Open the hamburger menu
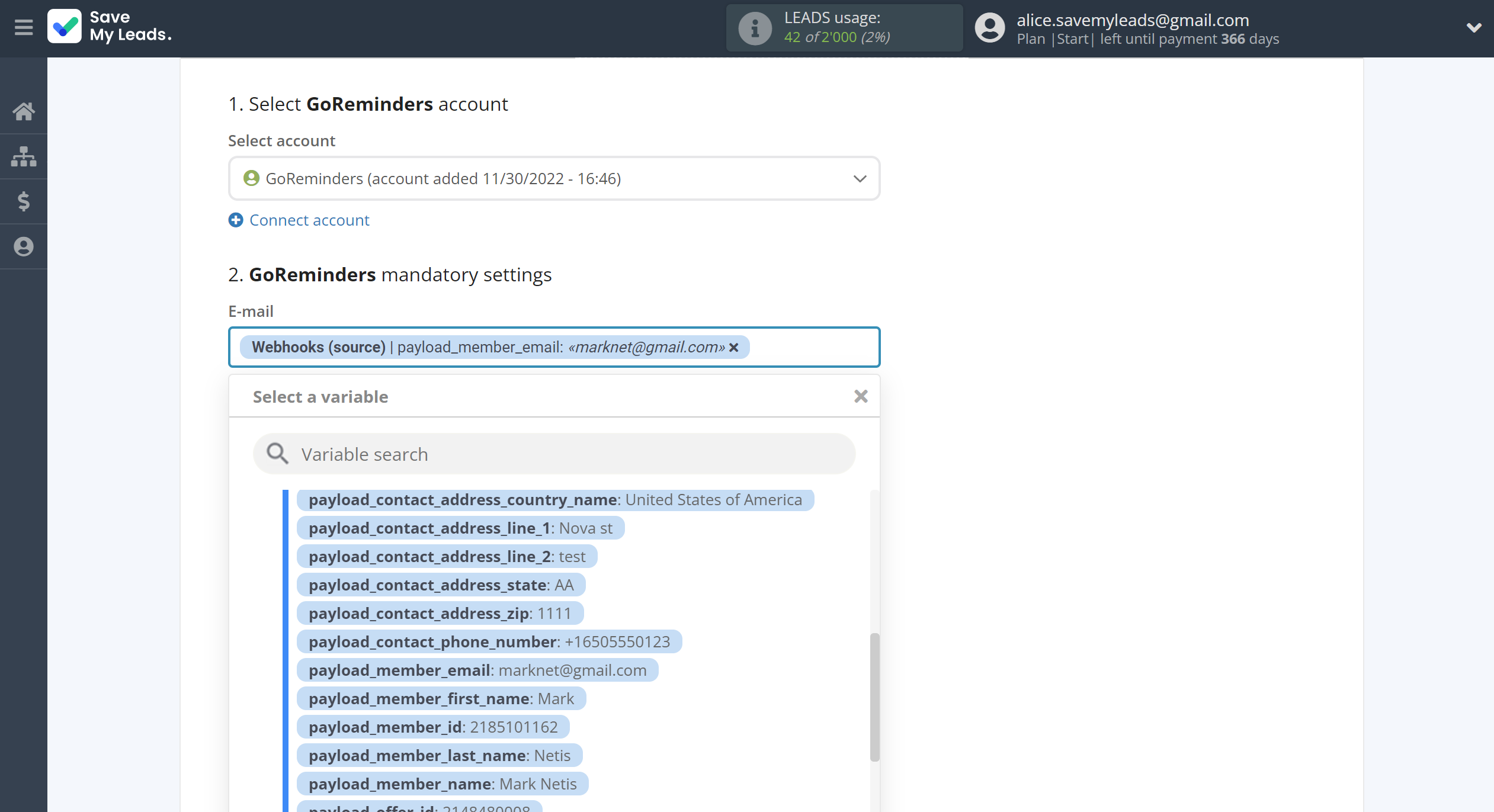The height and width of the screenshot is (812, 1494). click(x=24, y=27)
